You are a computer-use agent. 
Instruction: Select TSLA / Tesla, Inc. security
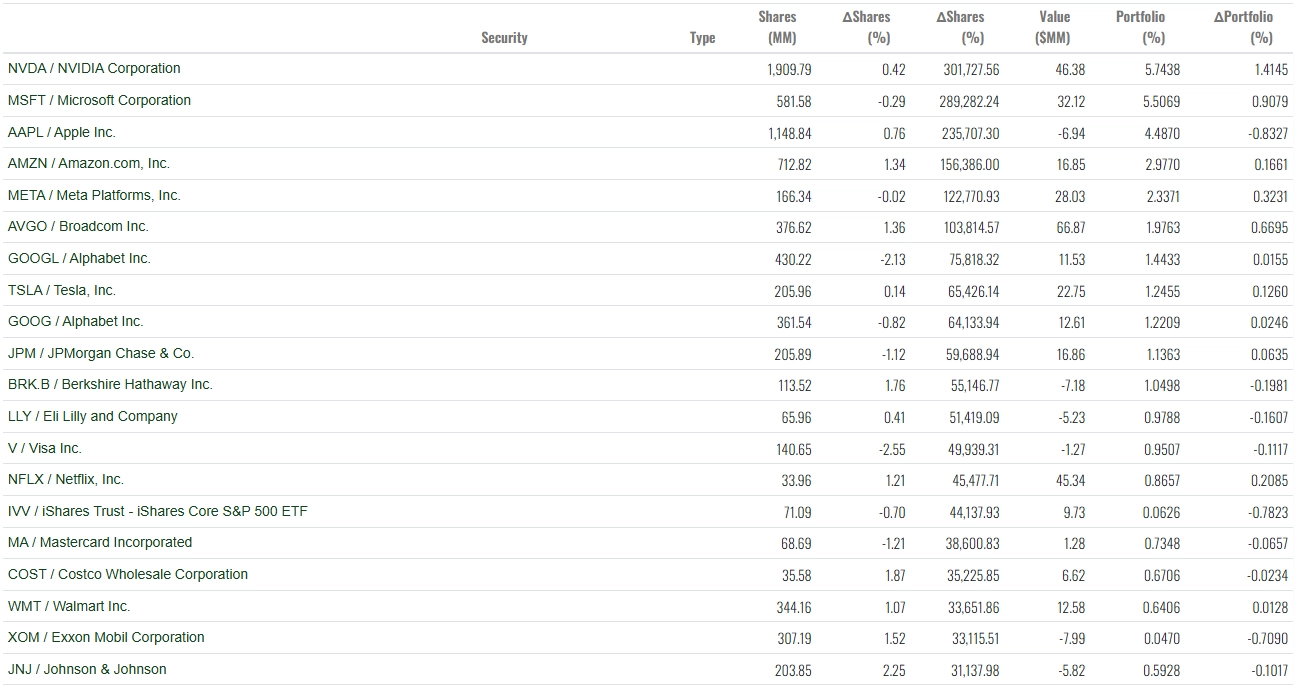[x=62, y=291]
